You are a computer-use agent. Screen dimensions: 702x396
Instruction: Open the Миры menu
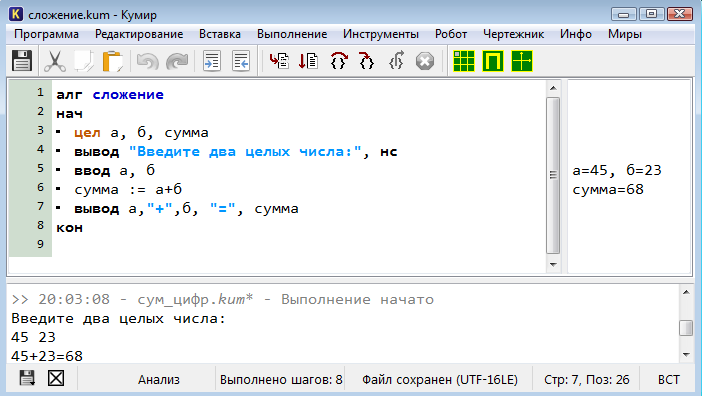[x=625, y=34]
